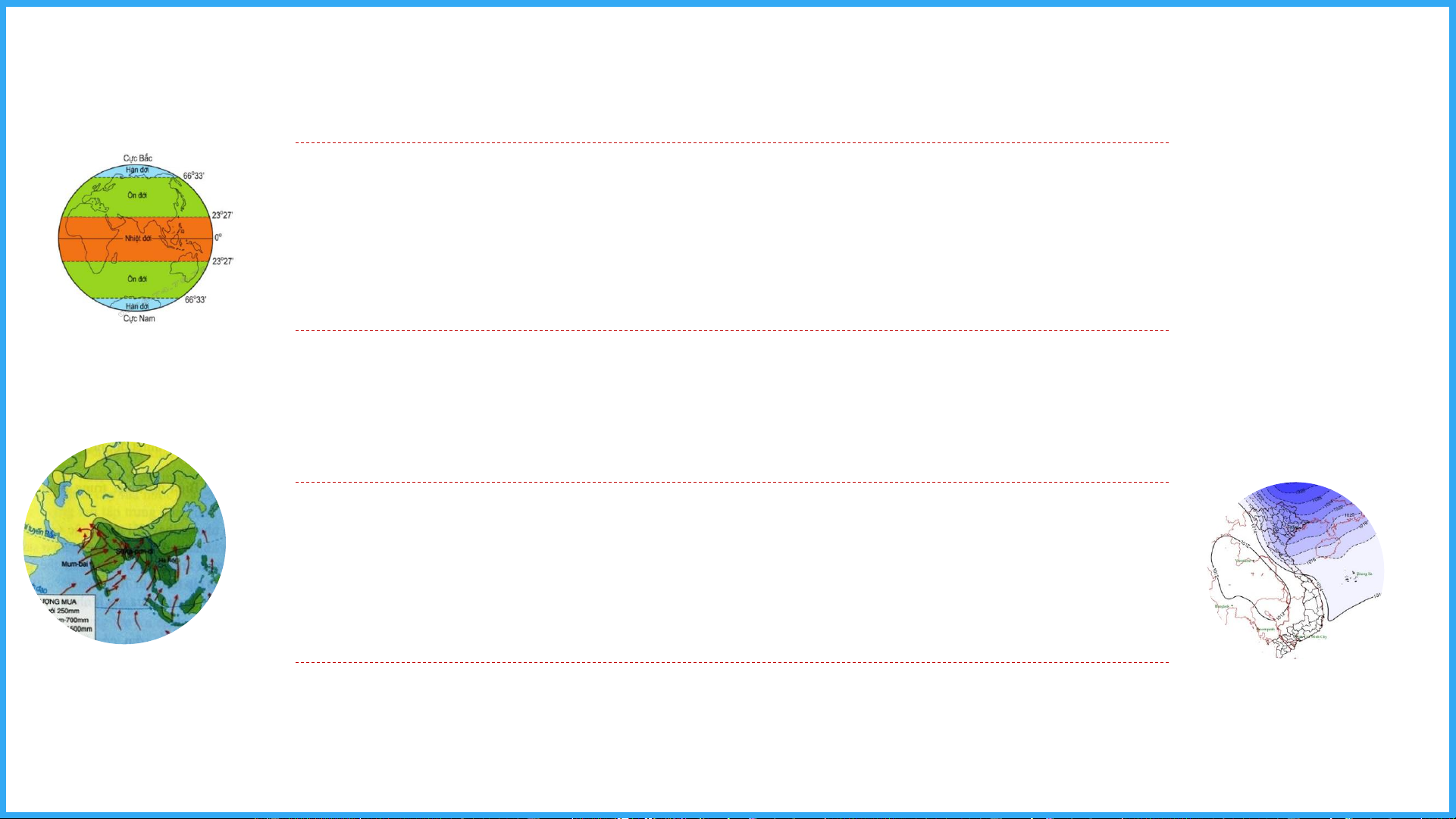Viewport: 1456px width, 819px height.
Task: Click the LƯỢNG MƯA rainfall legend box
Action: 67,616
